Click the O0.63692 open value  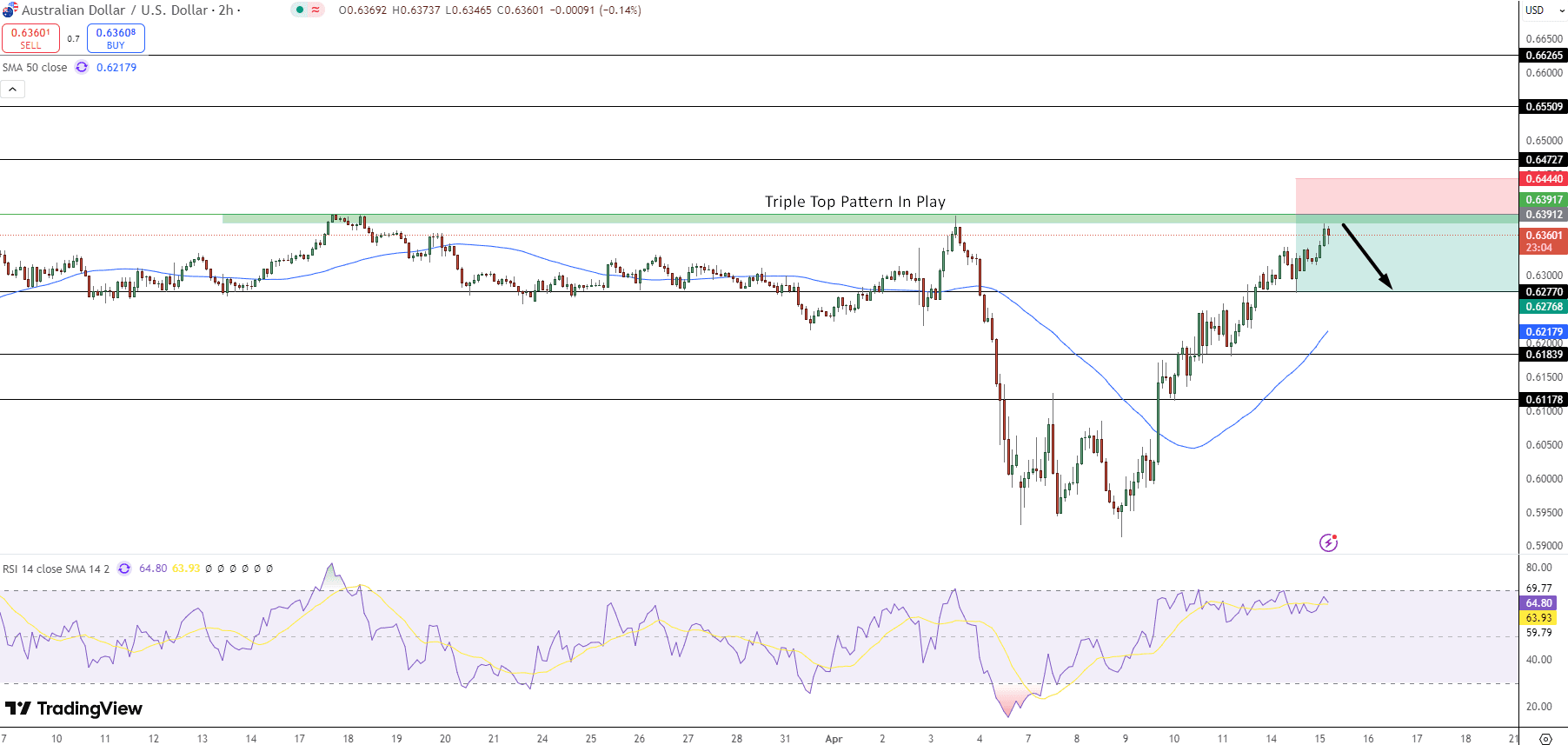point(362,10)
